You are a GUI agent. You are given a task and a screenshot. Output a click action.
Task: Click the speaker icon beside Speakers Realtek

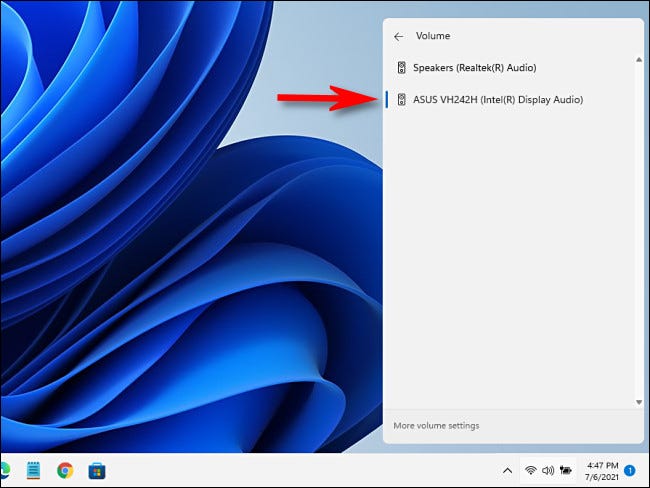(x=402, y=68)
